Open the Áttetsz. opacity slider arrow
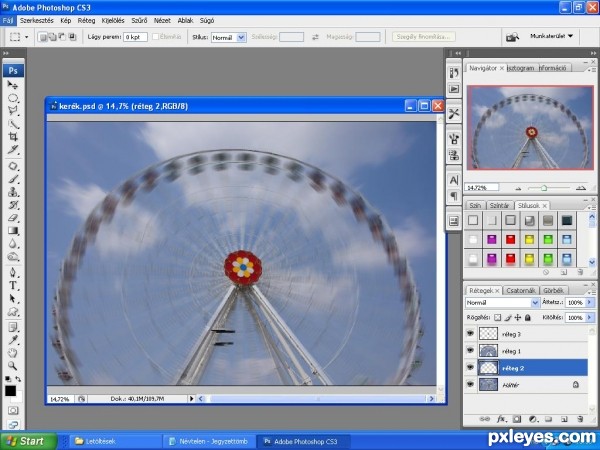This screenshot has height=450, width=600. pos(590,302)
